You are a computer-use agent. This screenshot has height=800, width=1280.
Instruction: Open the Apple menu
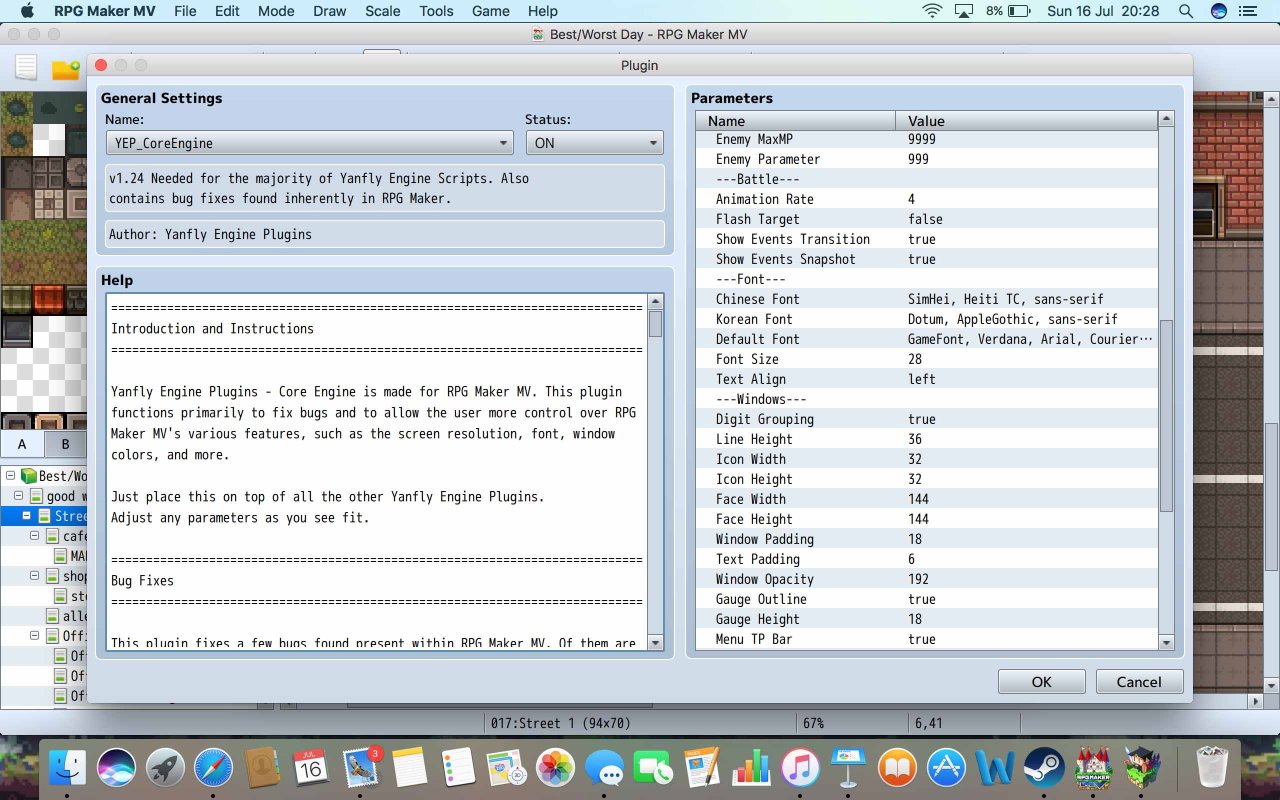[27, 11]
